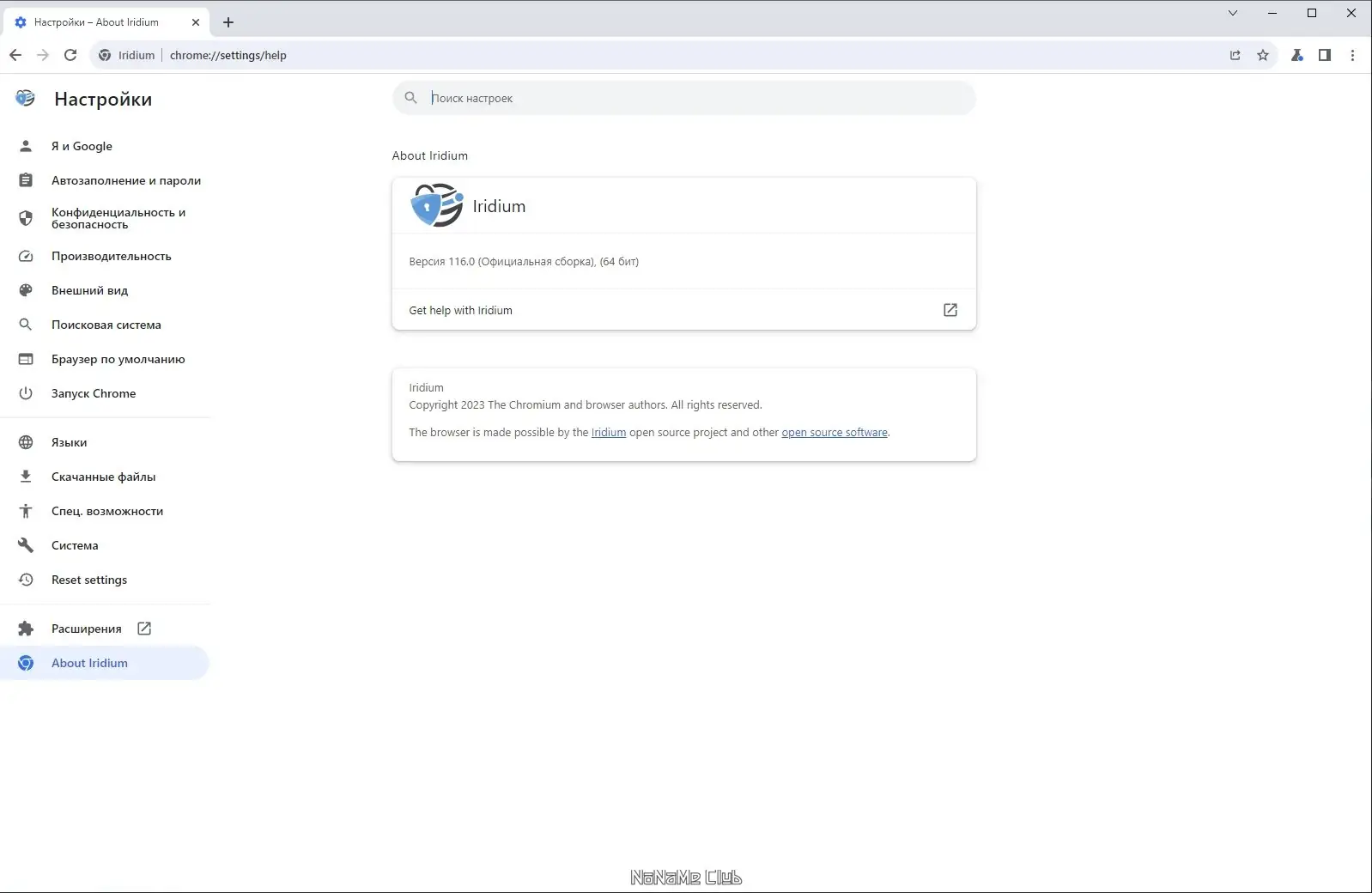1372x893 pixels.
Task: Go to Система settings
Action: point(105,545)
